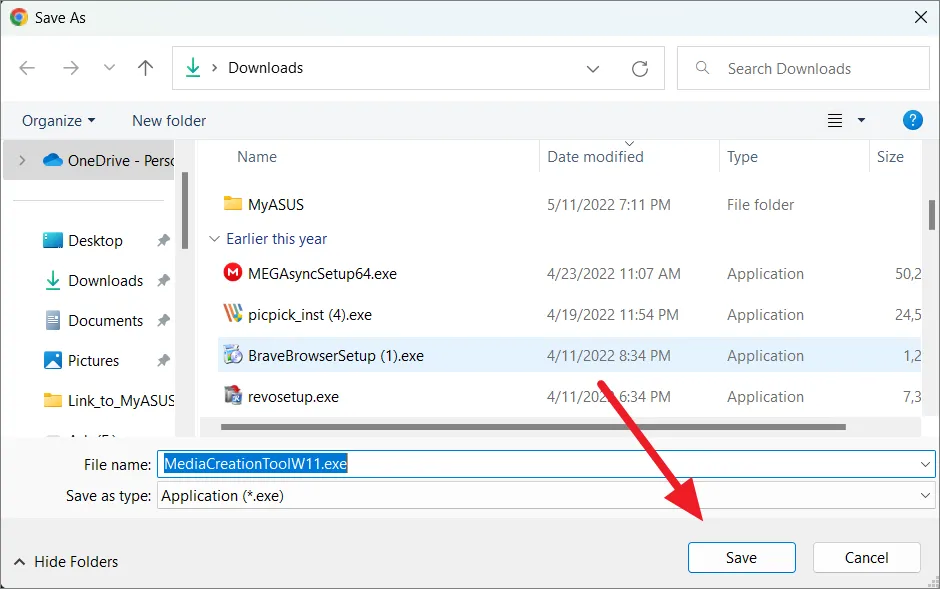Open the view layout options dropdown
This screenshot has width=940, height=589.
click(x=861, y=120)
